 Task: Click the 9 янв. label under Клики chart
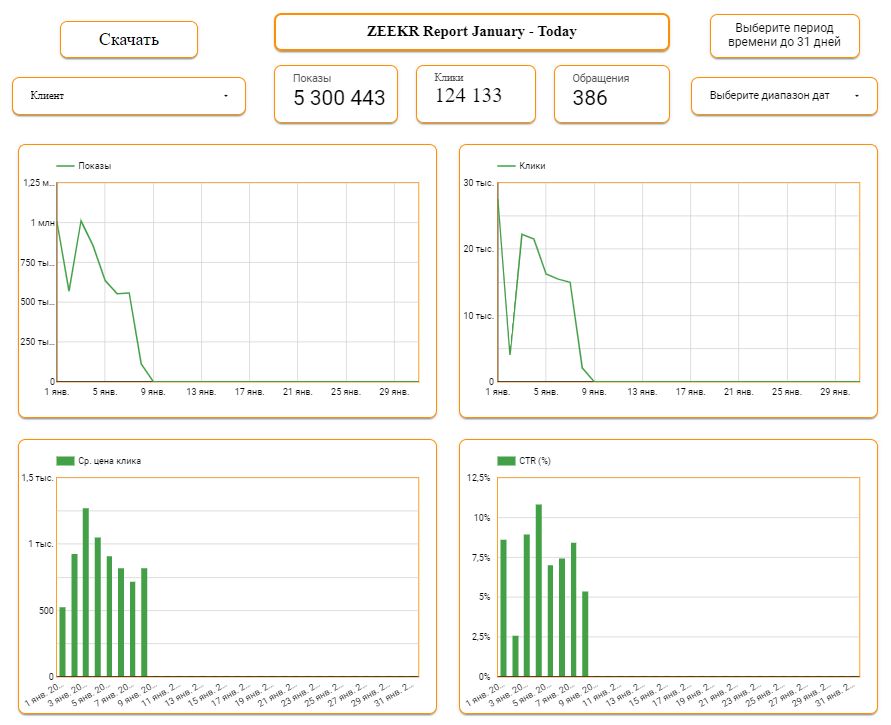(594, 392)
